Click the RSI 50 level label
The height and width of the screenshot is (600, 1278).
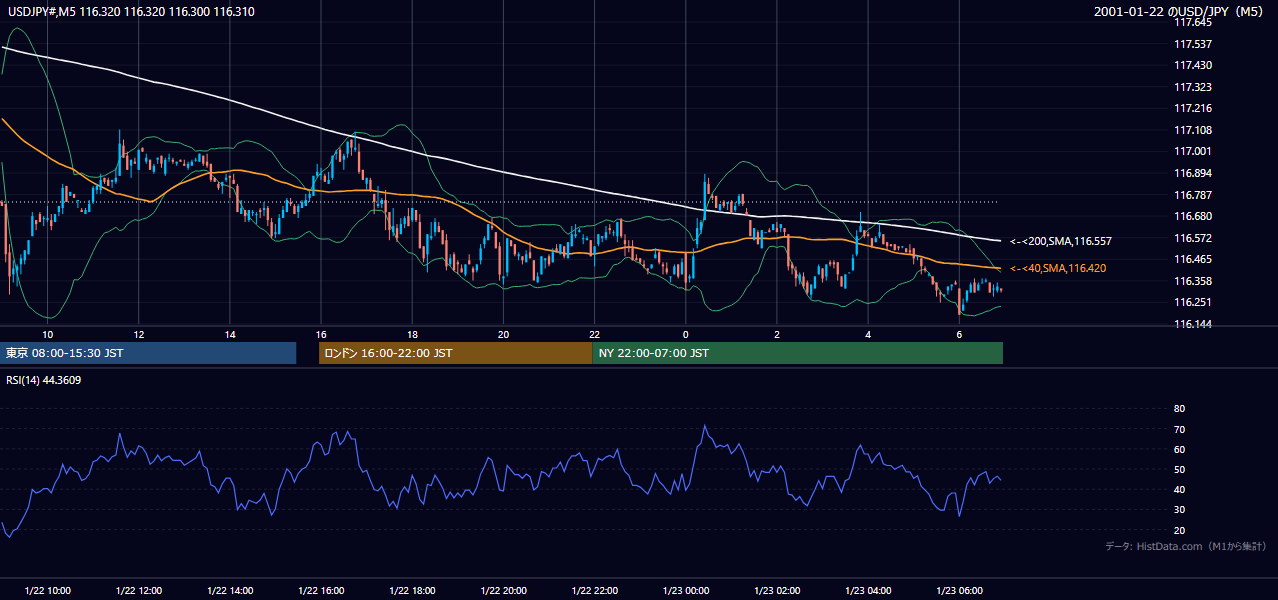pyautogui.click(x=1179, y=469)
